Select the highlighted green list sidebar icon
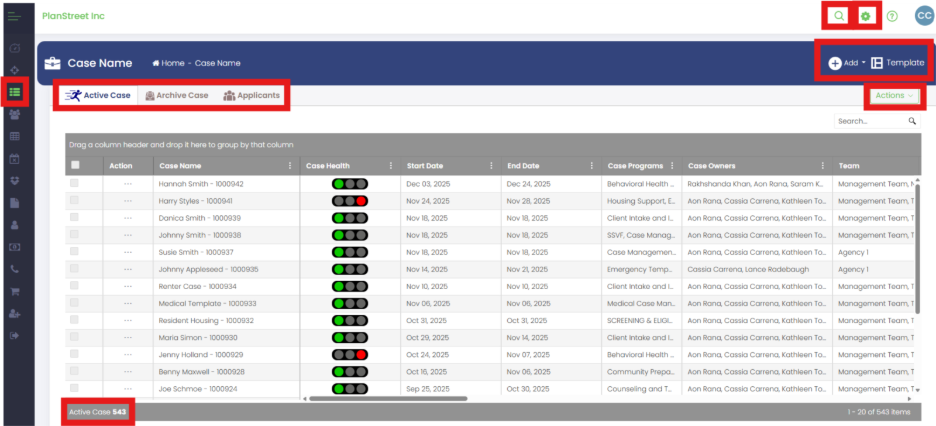 point(15,92)
